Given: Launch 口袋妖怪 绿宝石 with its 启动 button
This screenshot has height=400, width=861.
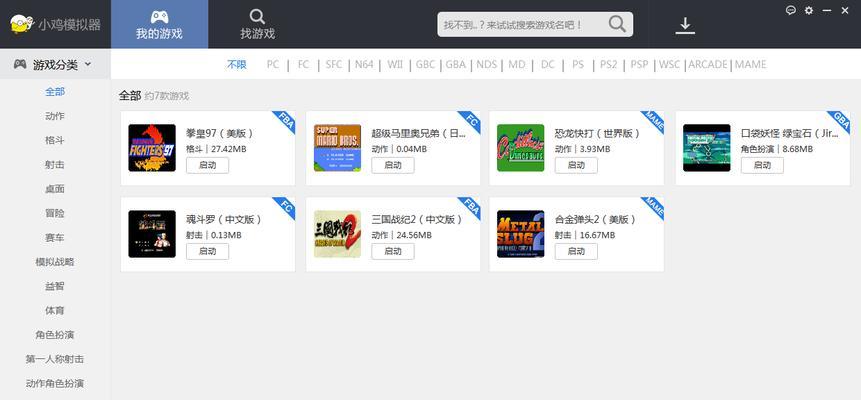Looking at the screenshot, I should point(762,165).
